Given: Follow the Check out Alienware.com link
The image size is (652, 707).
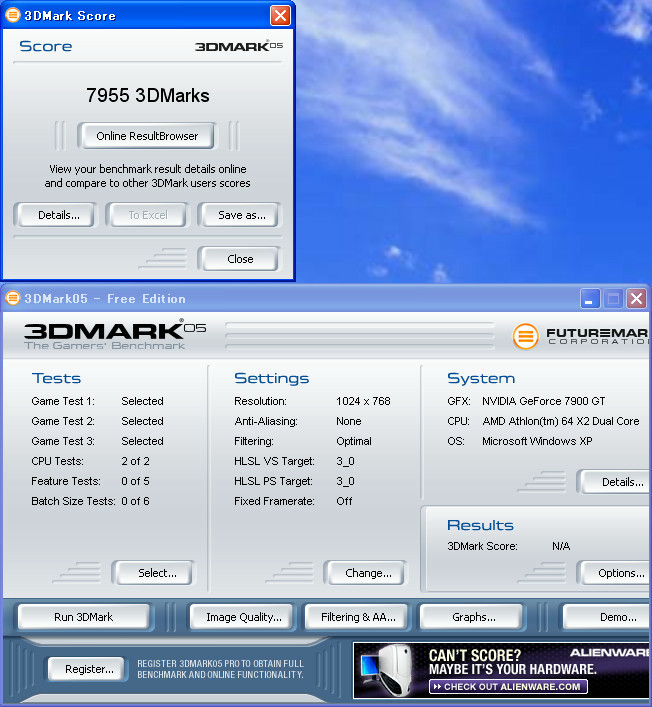Looking at the screenshot, I should 508,686.
